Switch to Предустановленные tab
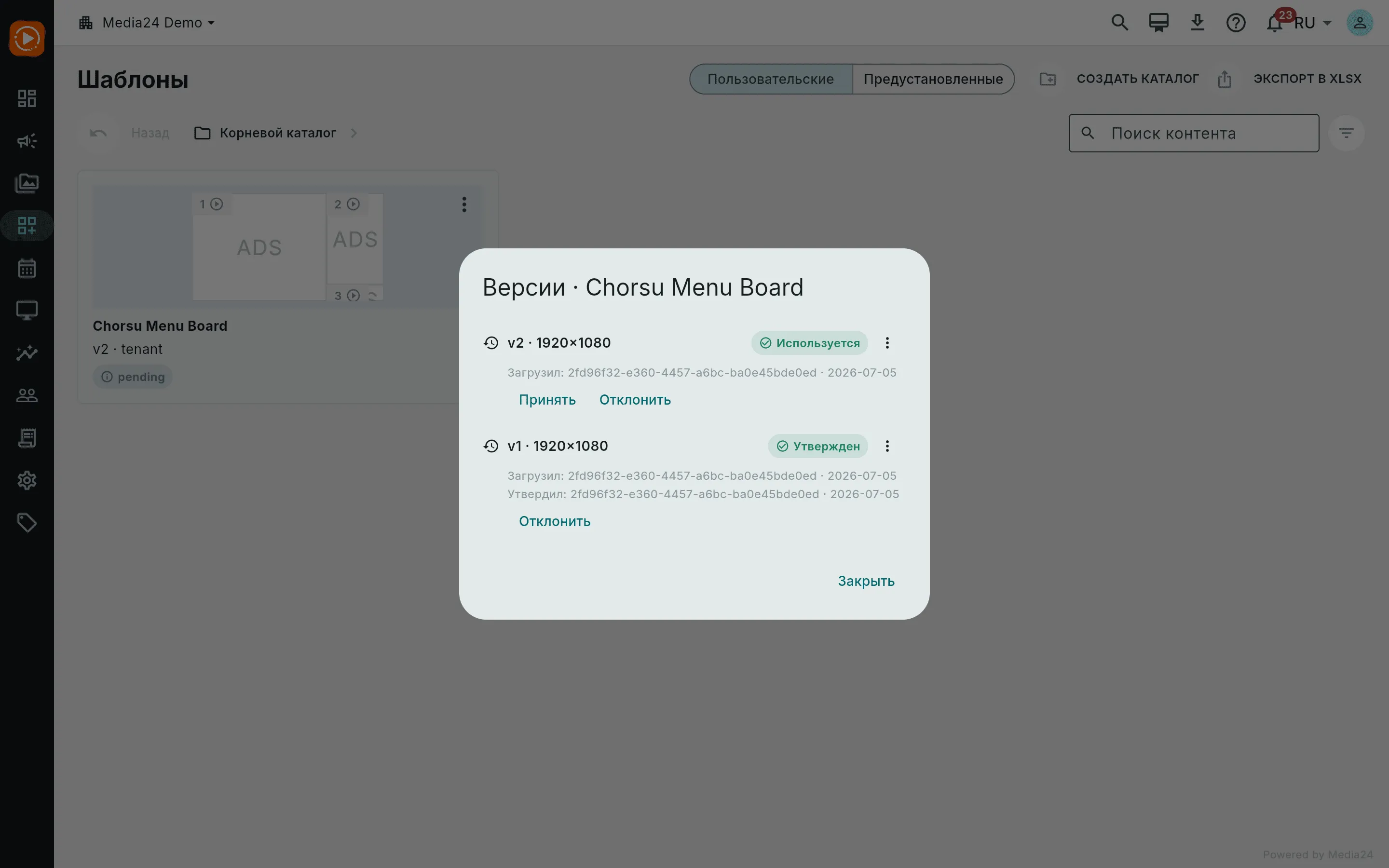The image size is (1389, 868). pos(933,79)
